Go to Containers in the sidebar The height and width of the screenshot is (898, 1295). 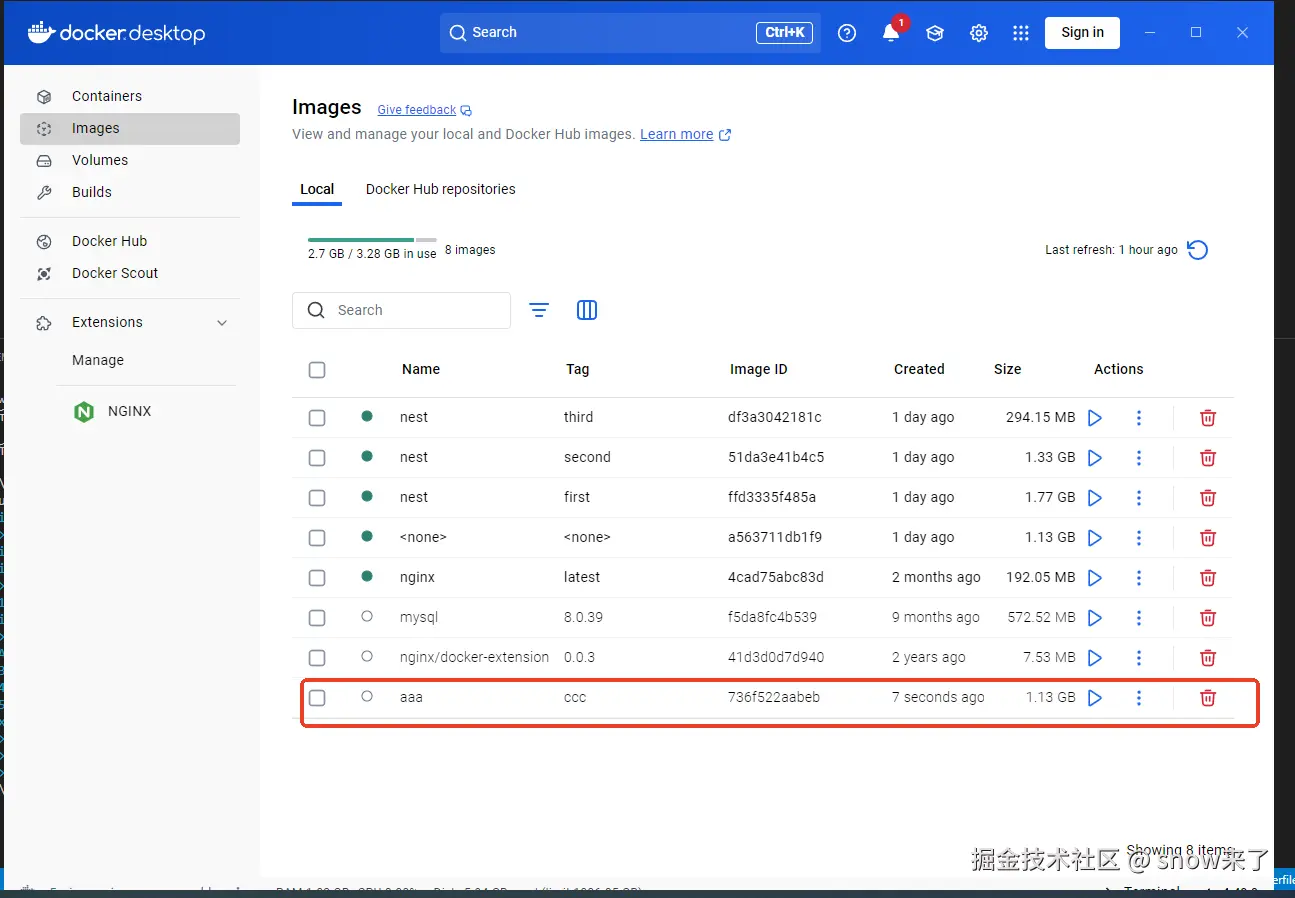pos(130,97)
